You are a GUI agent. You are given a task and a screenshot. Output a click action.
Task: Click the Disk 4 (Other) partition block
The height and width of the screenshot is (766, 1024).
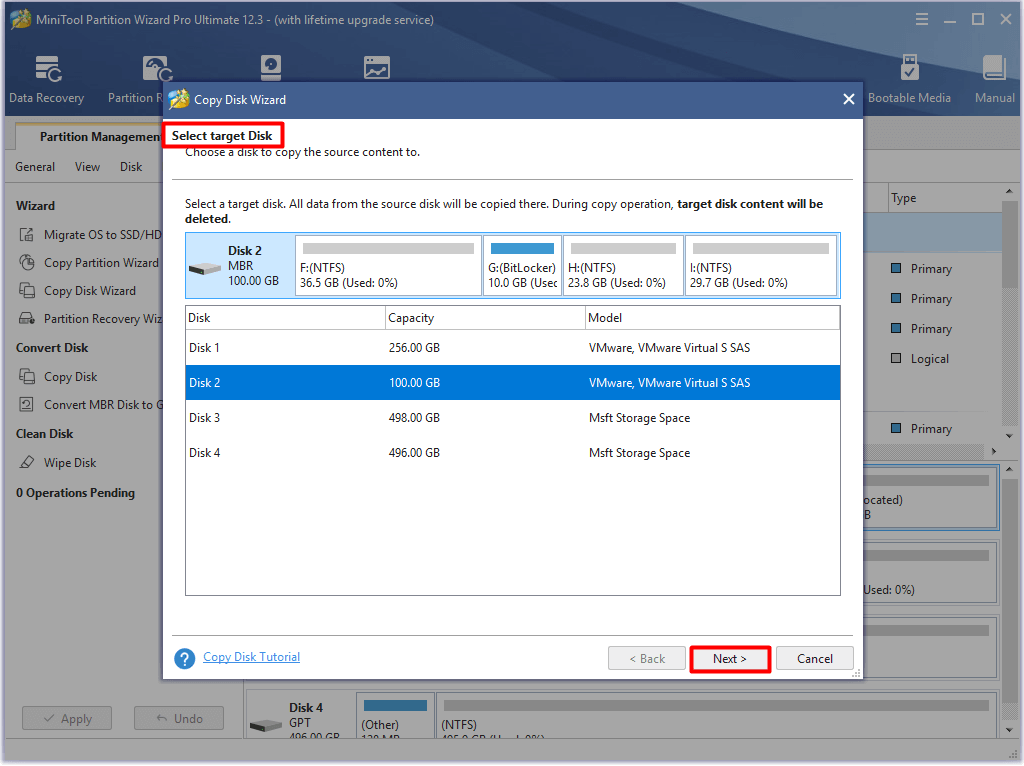[395, 716]
